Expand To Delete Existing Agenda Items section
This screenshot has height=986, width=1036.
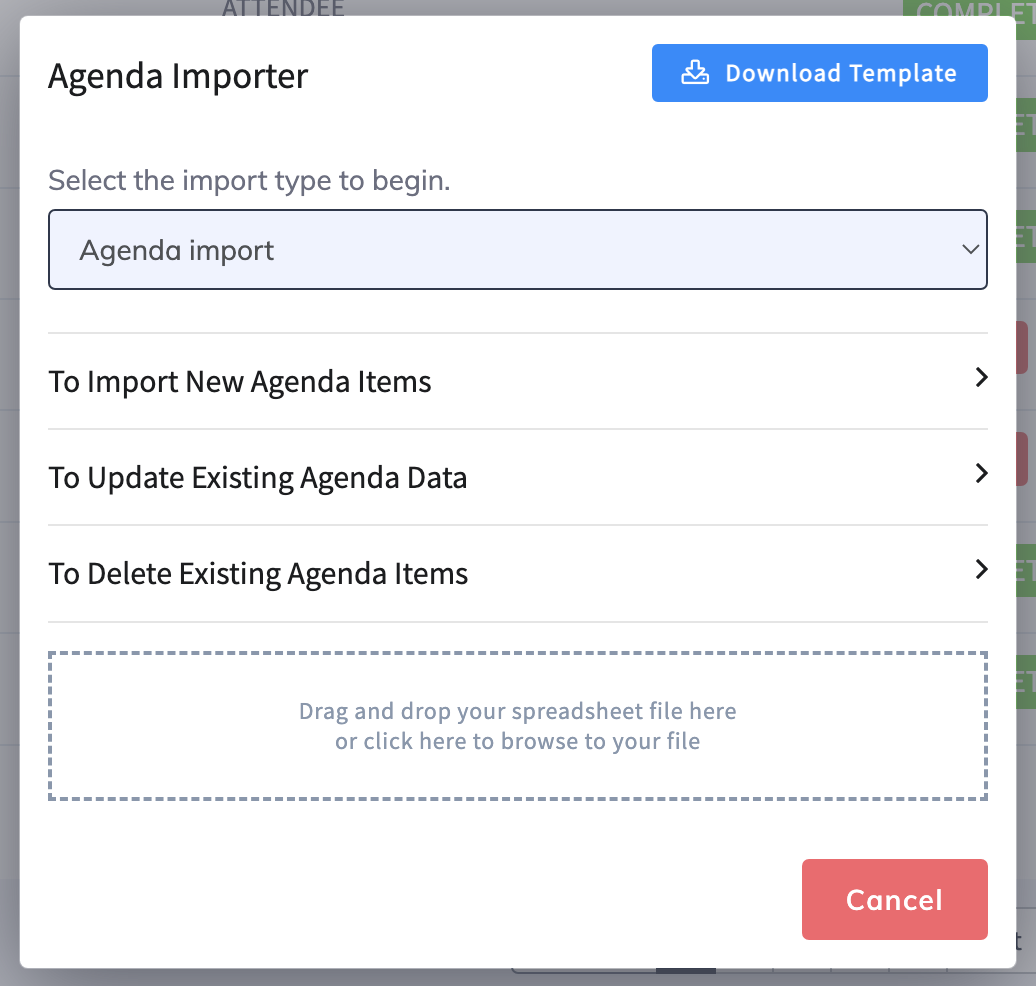pyautogui.click(x=517, y=573)
